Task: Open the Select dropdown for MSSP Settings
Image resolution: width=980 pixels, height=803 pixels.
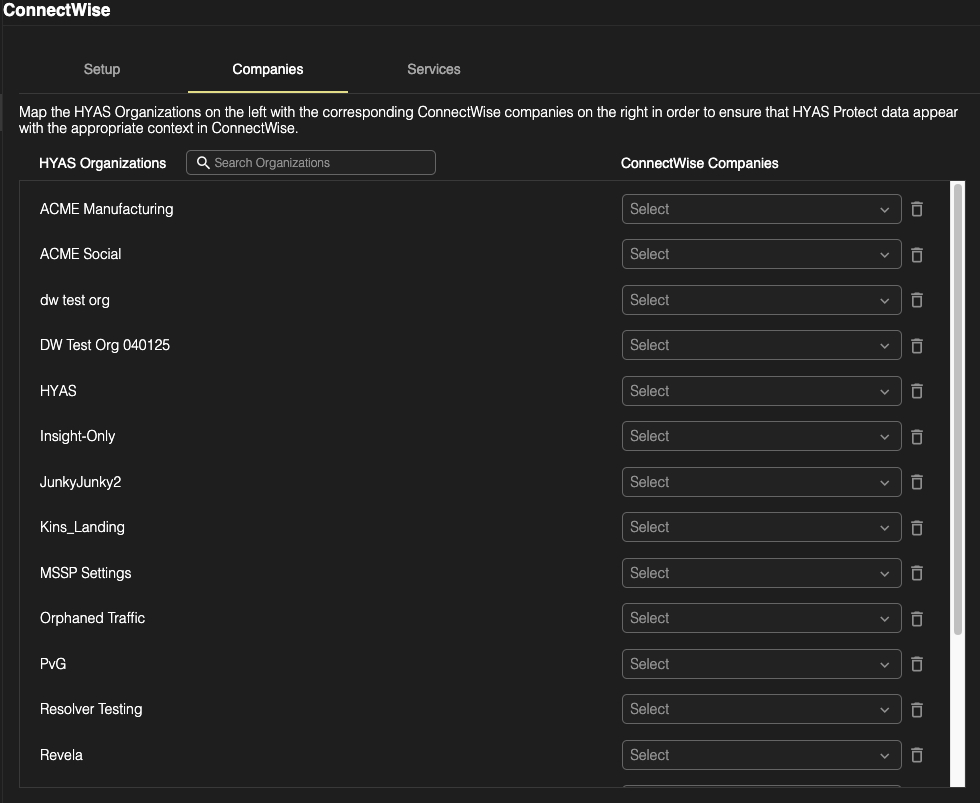Action: 761,573
